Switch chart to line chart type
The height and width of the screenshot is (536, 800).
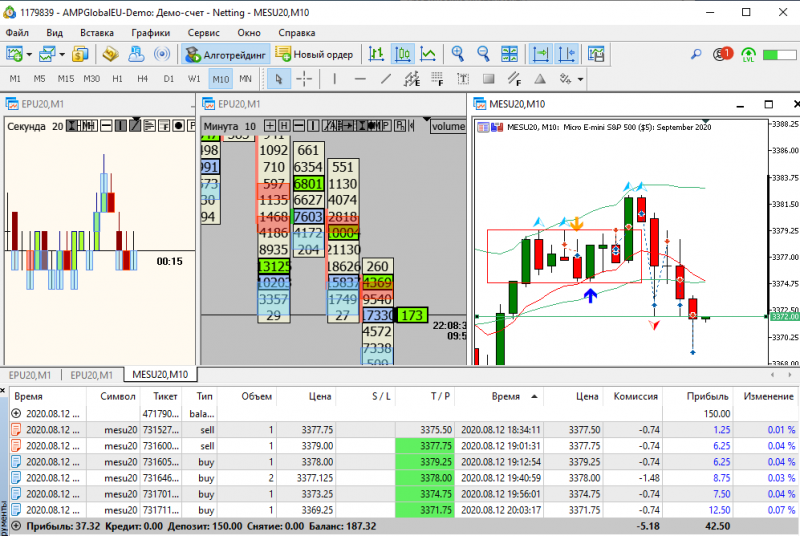pyautogui.click(x=428, y=54)
